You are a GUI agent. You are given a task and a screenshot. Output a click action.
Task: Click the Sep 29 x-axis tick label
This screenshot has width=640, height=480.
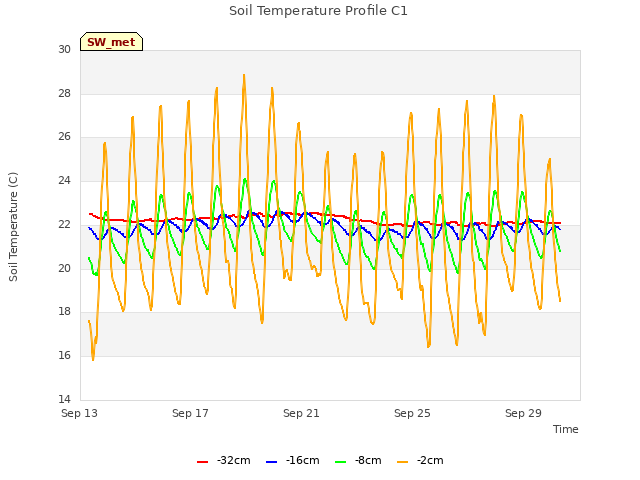pos(523,413)
